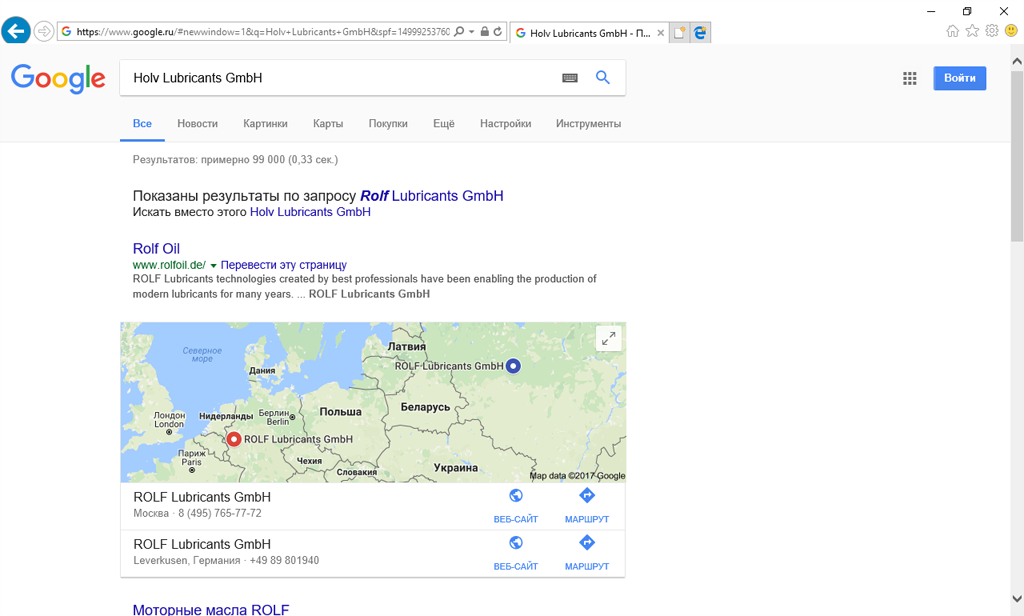The image size is (1024, 616).
Task: Click the lock security icon in address bar
Action: [485, 31]
